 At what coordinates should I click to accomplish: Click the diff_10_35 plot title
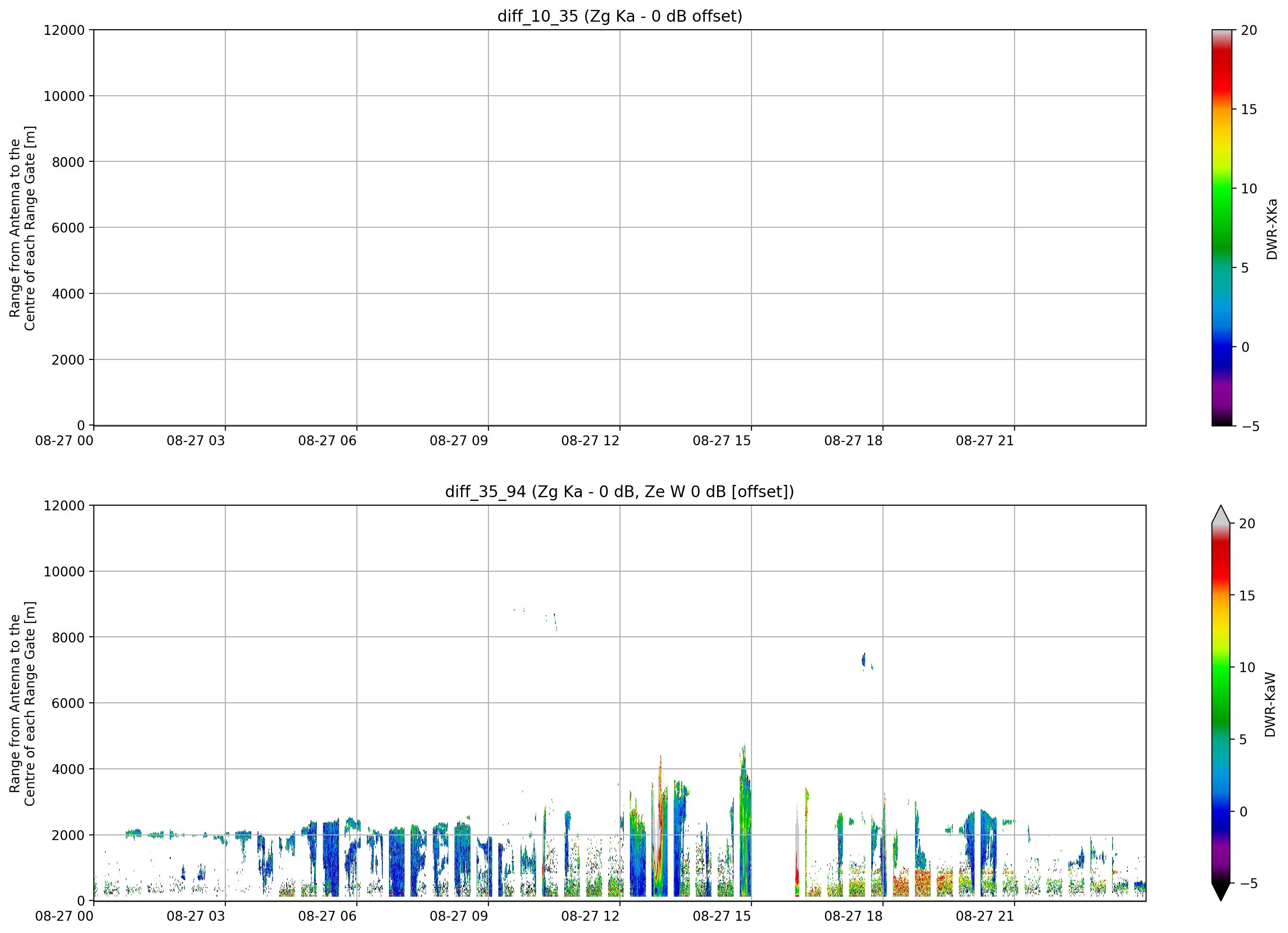click(x=619, y=16)
